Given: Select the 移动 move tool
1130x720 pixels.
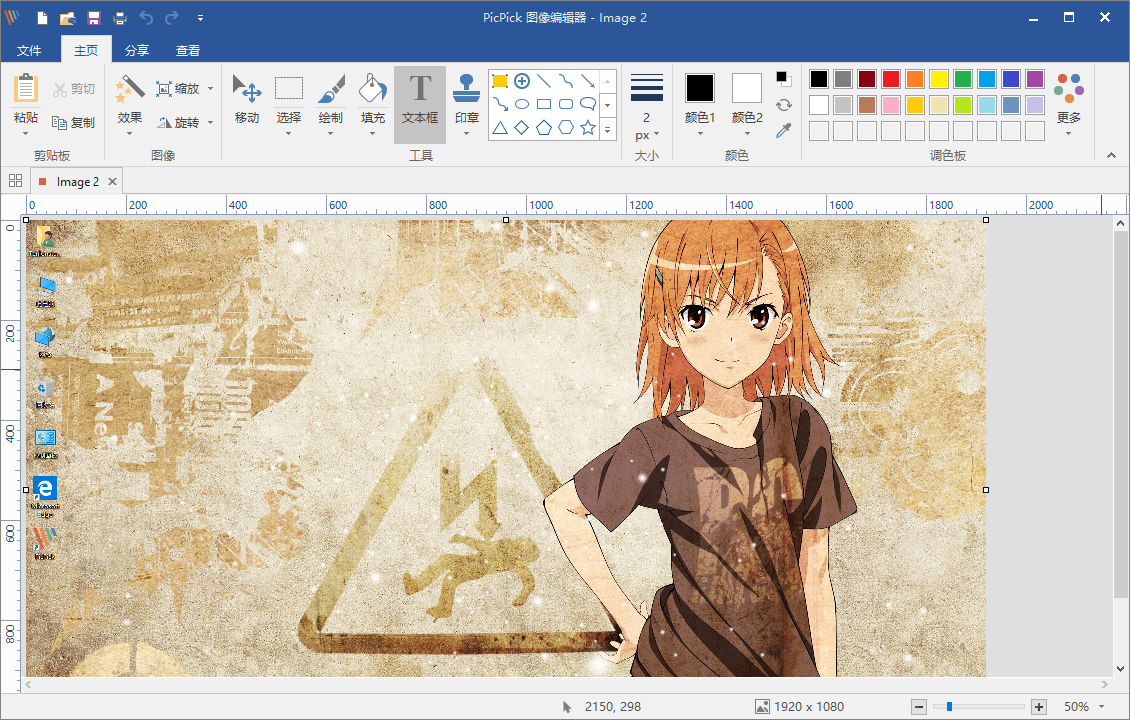Looking at the screenshot, I should click(246, 89).
